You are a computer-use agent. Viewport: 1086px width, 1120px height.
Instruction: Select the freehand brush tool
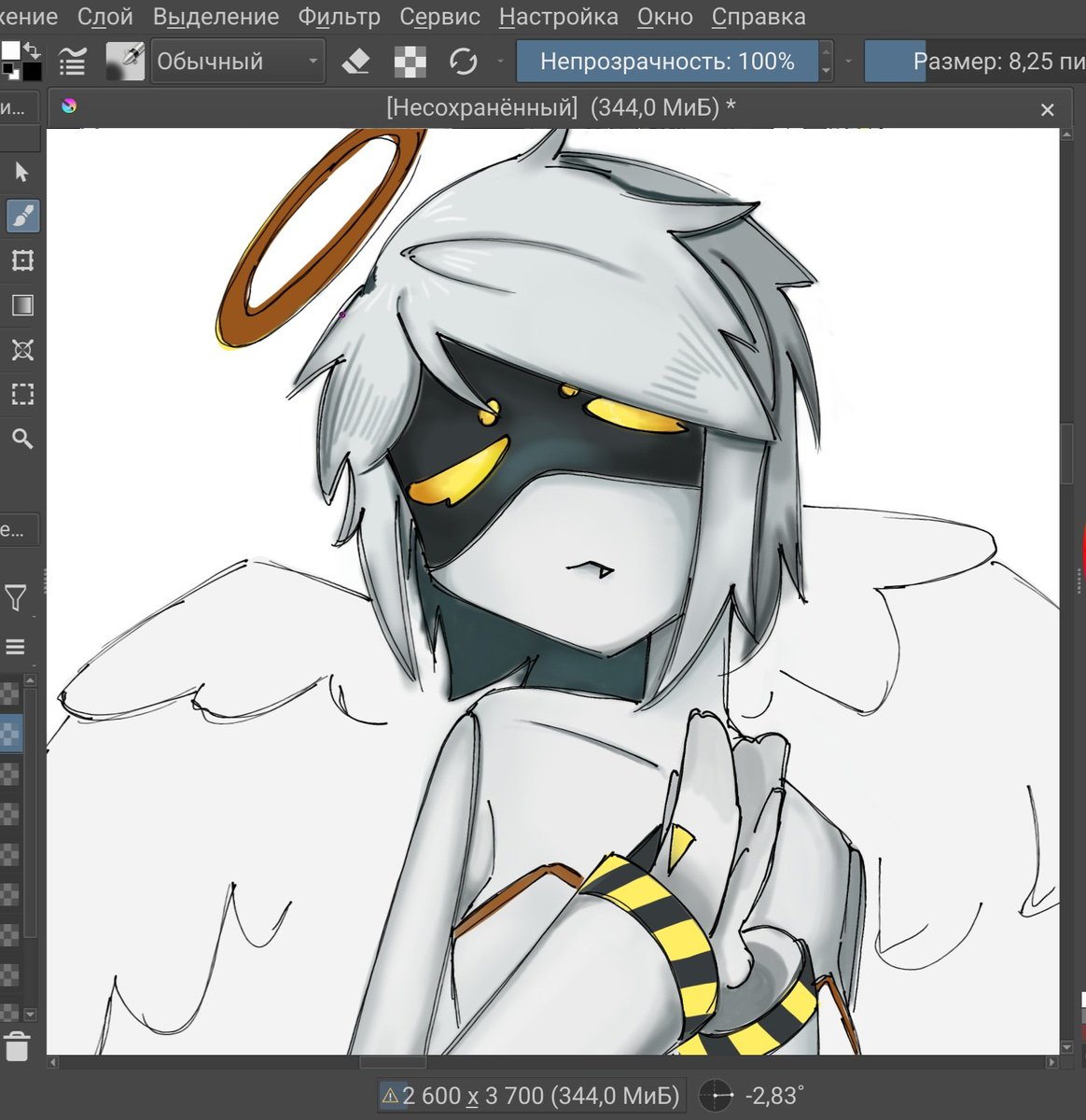coord(22,216)
